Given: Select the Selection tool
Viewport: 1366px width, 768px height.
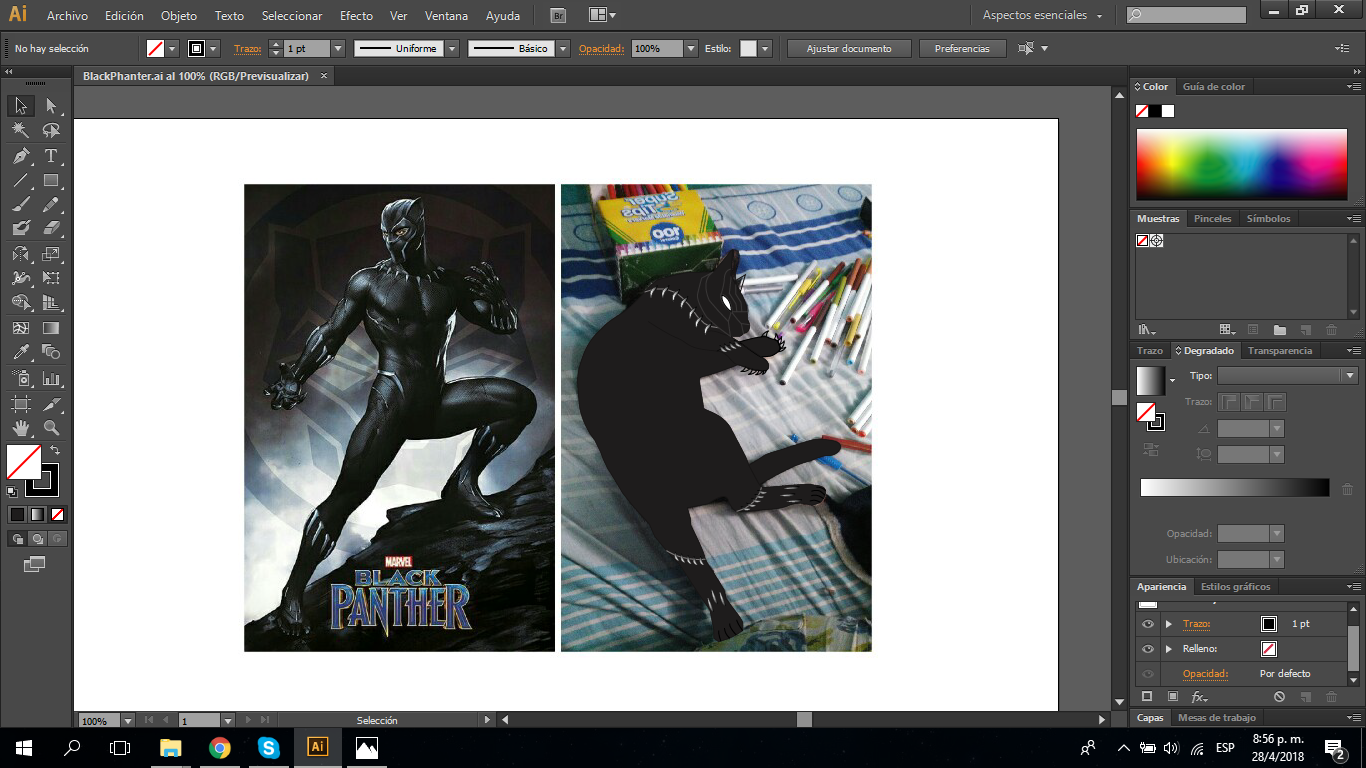Looking at the screenshot, I should click(20, 106).
